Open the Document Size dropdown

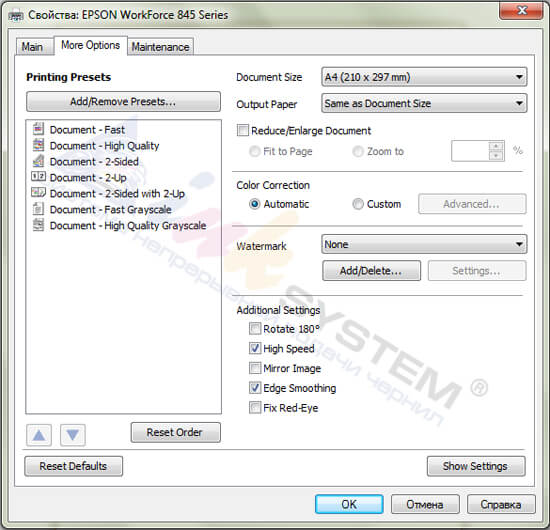[x=424, y=77]
